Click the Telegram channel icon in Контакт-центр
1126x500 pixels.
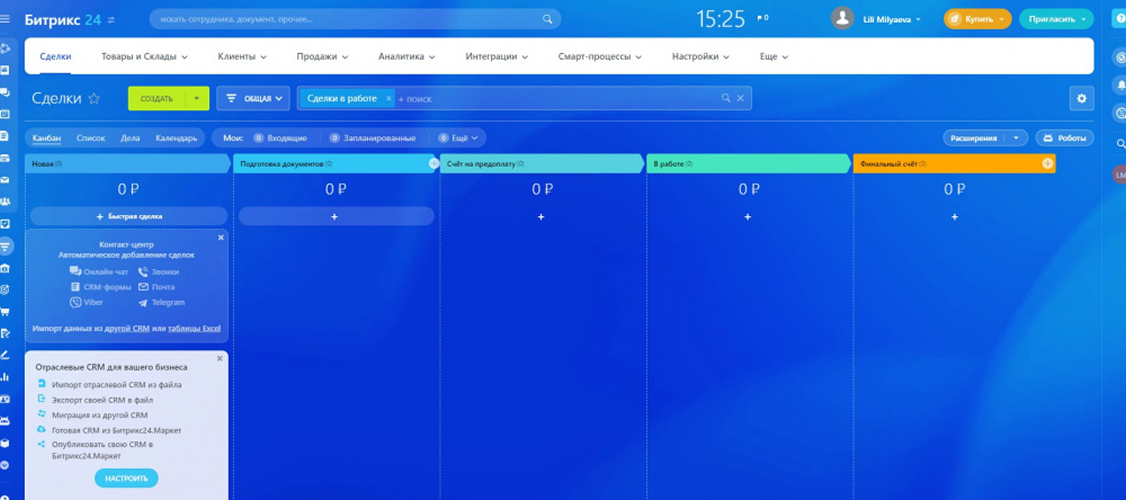point(143,302)
